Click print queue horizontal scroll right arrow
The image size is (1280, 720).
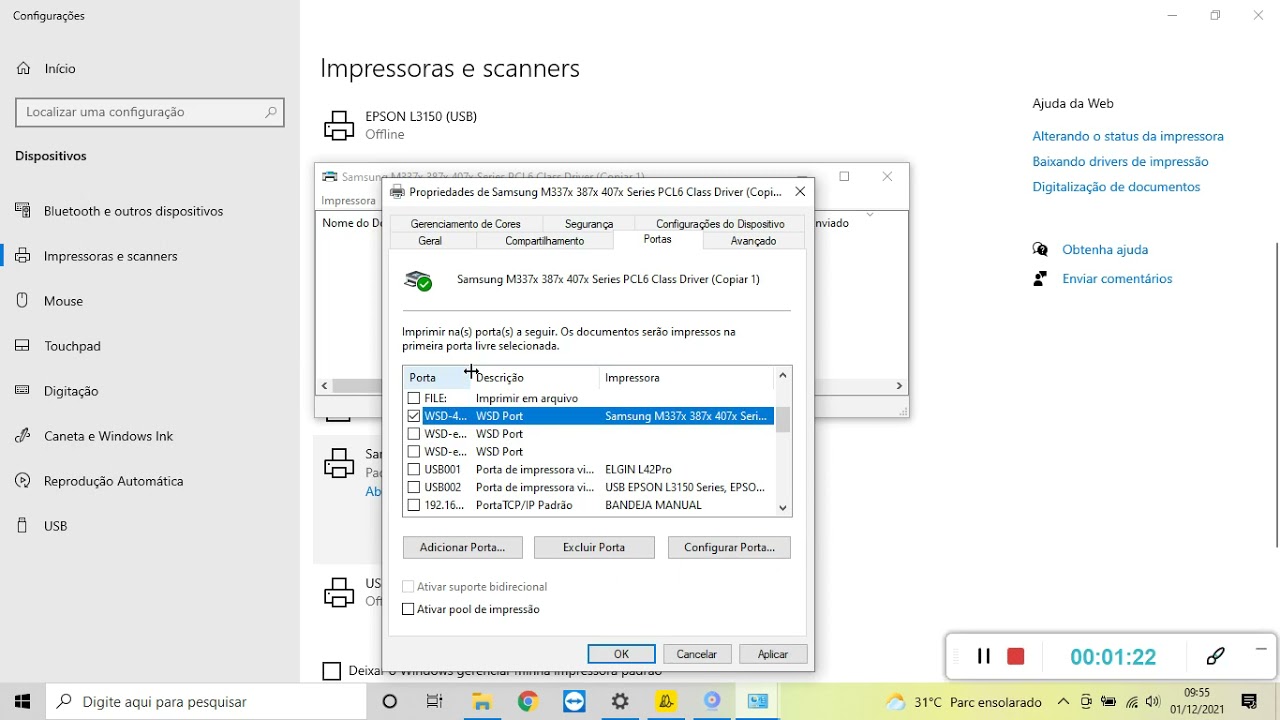coord(899,386)
